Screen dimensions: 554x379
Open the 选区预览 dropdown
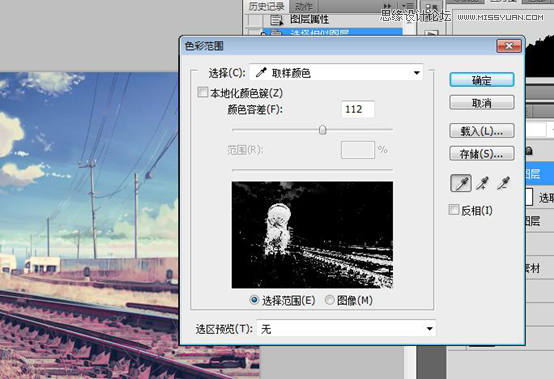346,328
